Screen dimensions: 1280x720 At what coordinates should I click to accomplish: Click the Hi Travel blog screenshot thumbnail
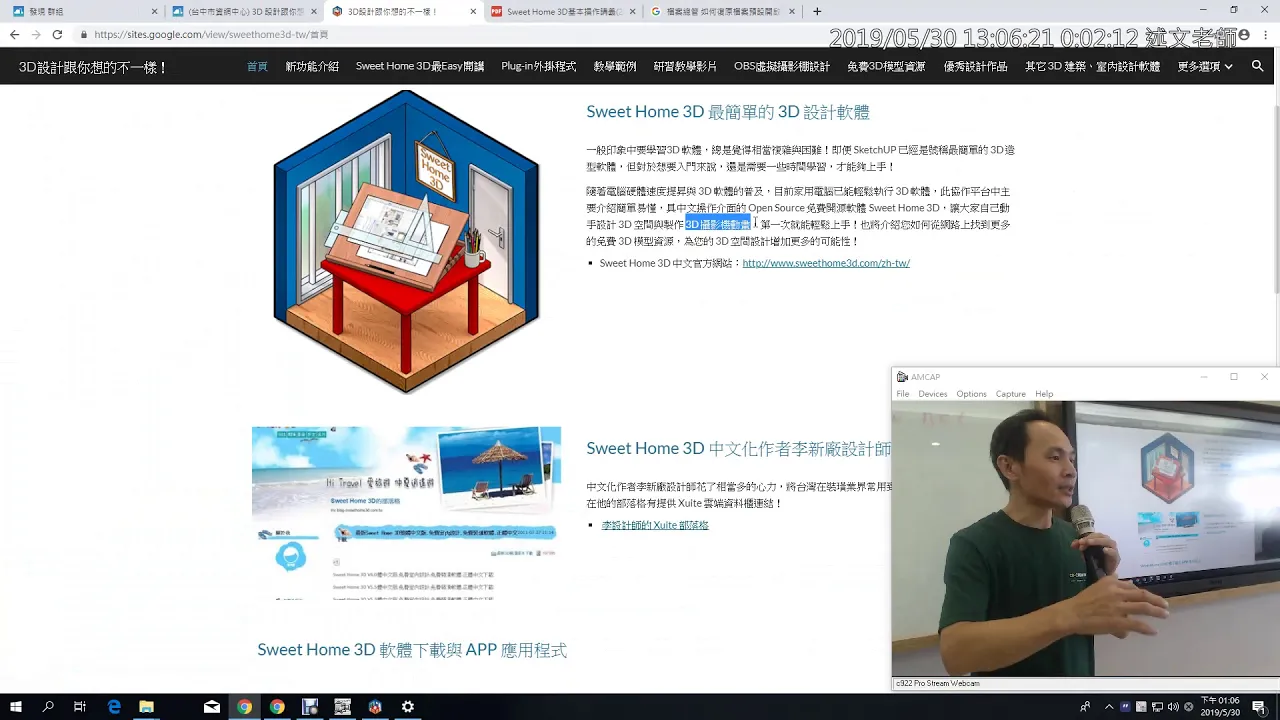point(406,513)
